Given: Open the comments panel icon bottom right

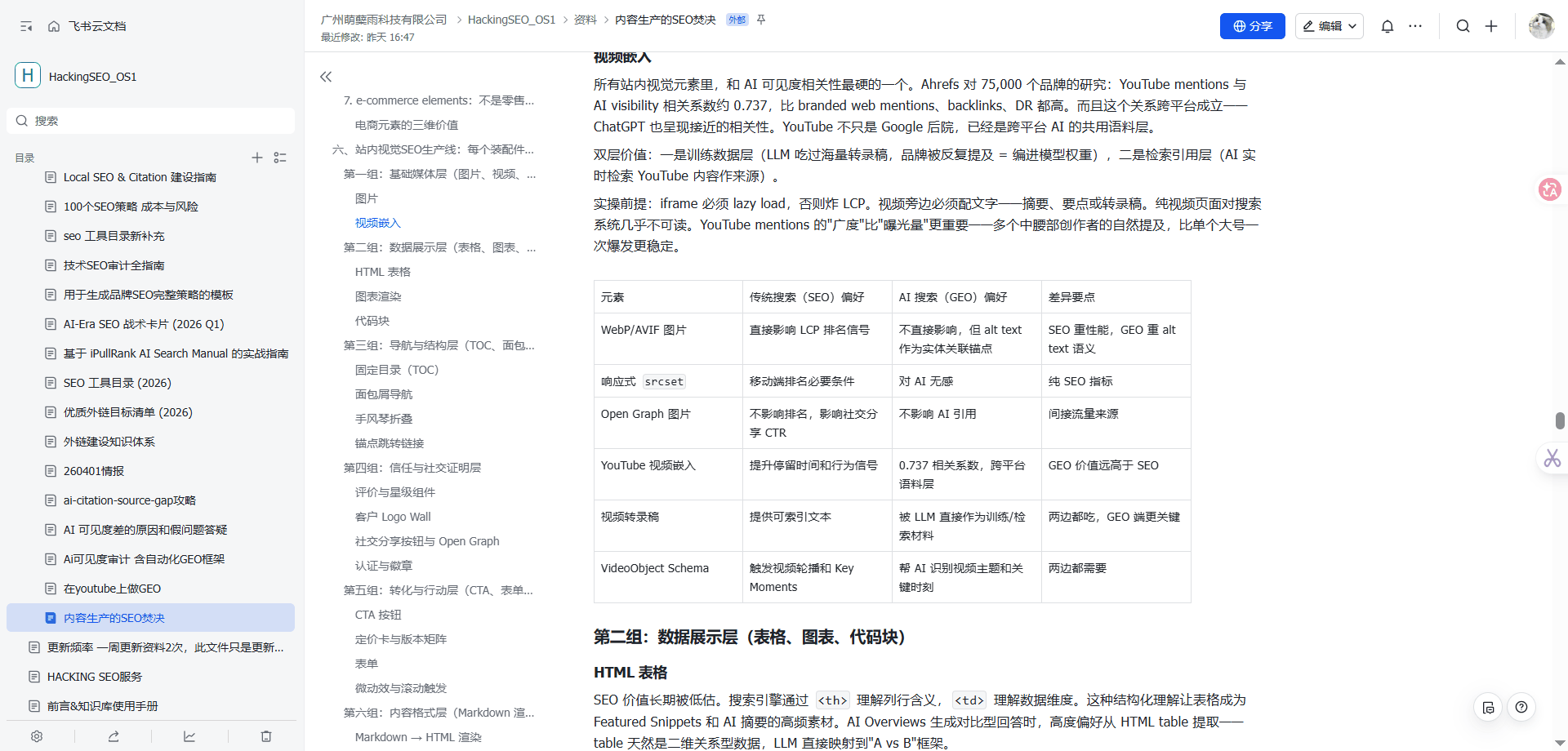Looking at the screenshot, I should tap(1489, 708).
